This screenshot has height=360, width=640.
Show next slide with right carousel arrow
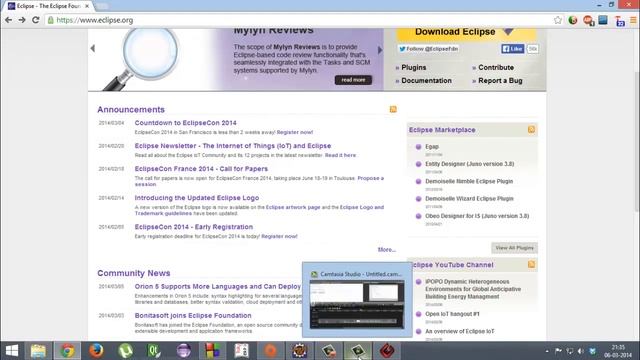coord(380,50)
